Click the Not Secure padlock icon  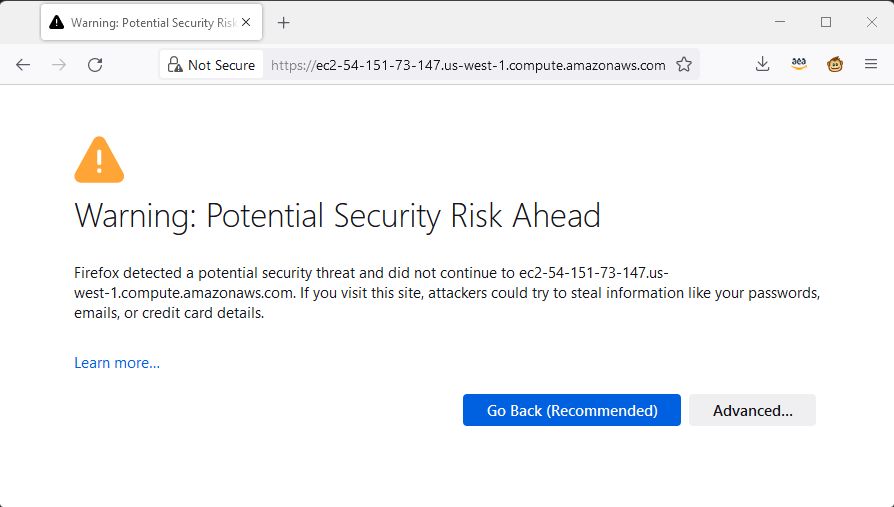coord(174,65)
